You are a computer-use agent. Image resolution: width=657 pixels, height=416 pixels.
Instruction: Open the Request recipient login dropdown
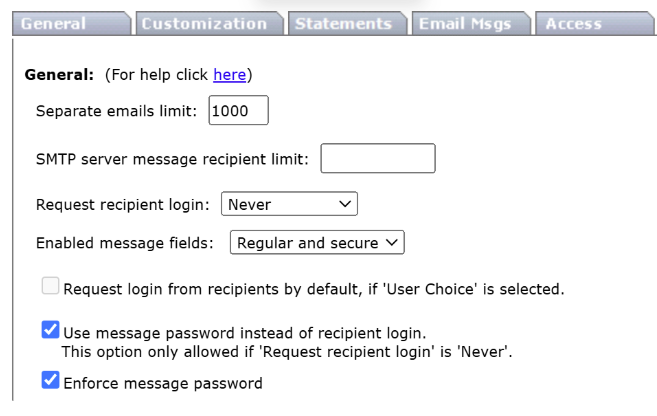pos(289,205)
